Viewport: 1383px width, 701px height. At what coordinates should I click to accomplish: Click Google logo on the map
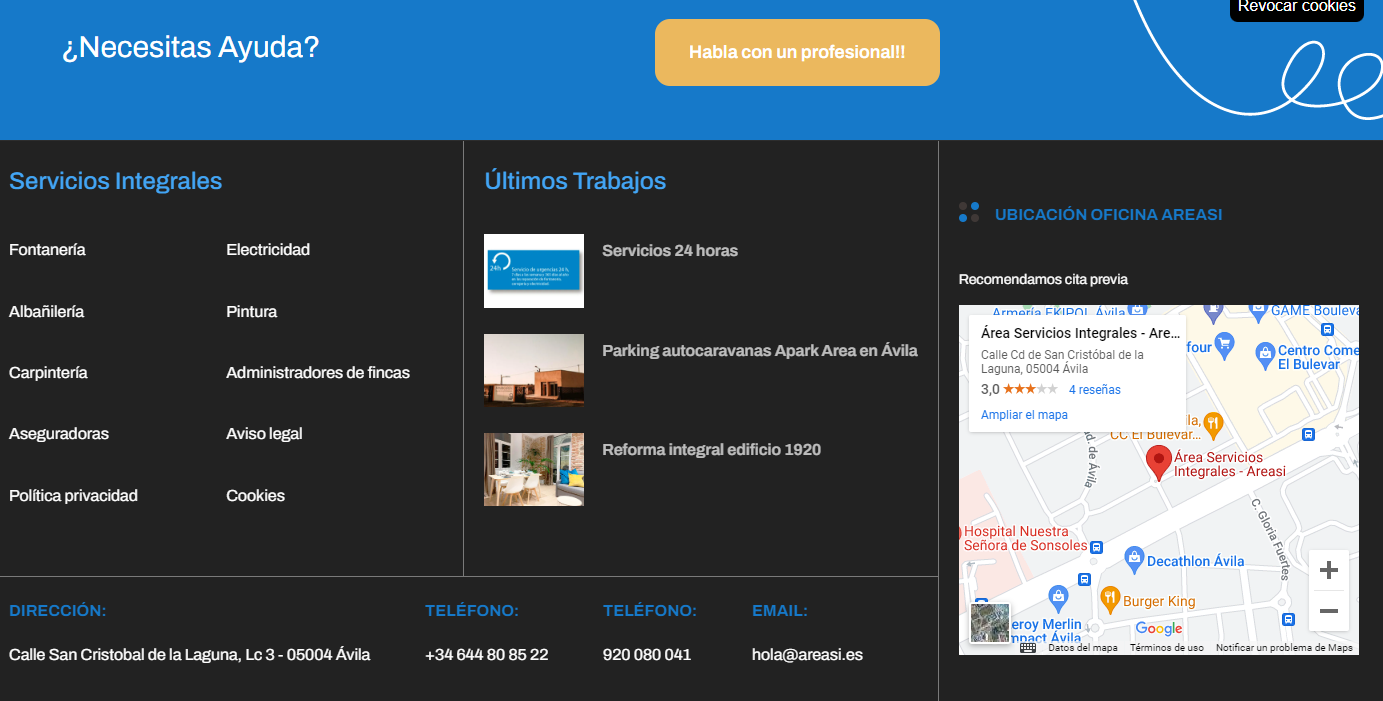[1159, 628]
